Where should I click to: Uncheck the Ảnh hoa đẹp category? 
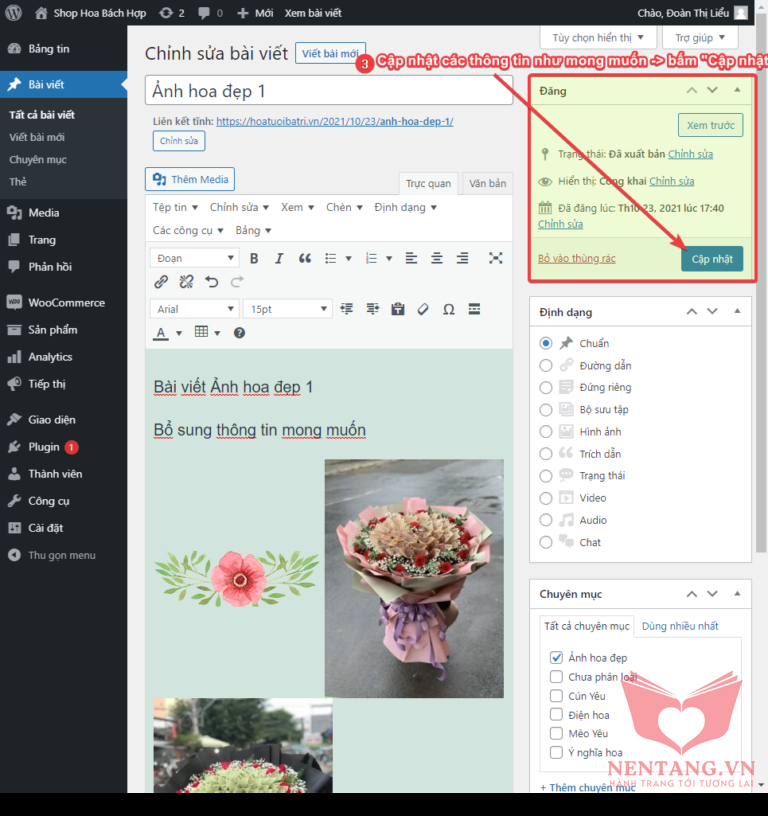click(x=556, y=658)
